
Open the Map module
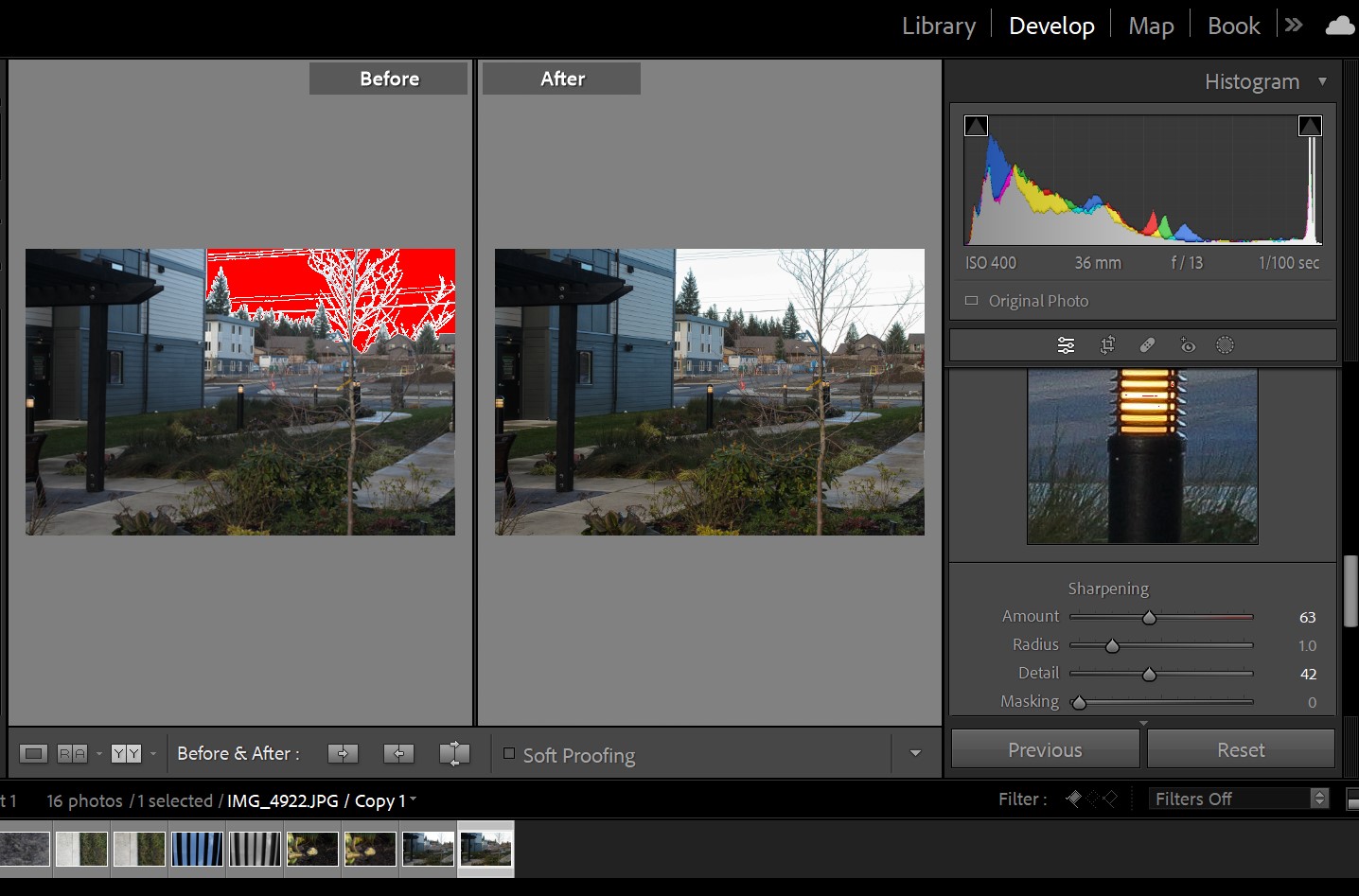1151,26
